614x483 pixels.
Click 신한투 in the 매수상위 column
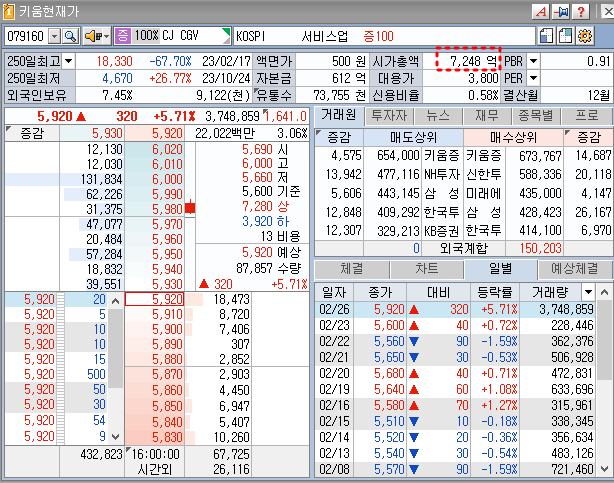(484, 174)
